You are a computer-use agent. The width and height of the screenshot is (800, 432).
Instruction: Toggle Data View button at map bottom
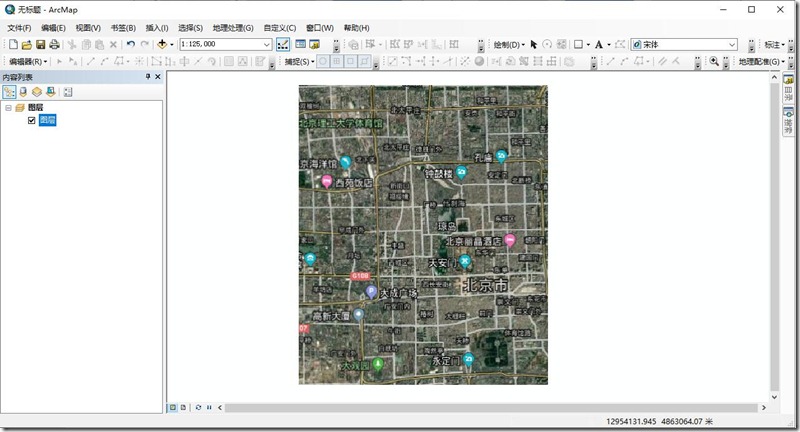173,407
